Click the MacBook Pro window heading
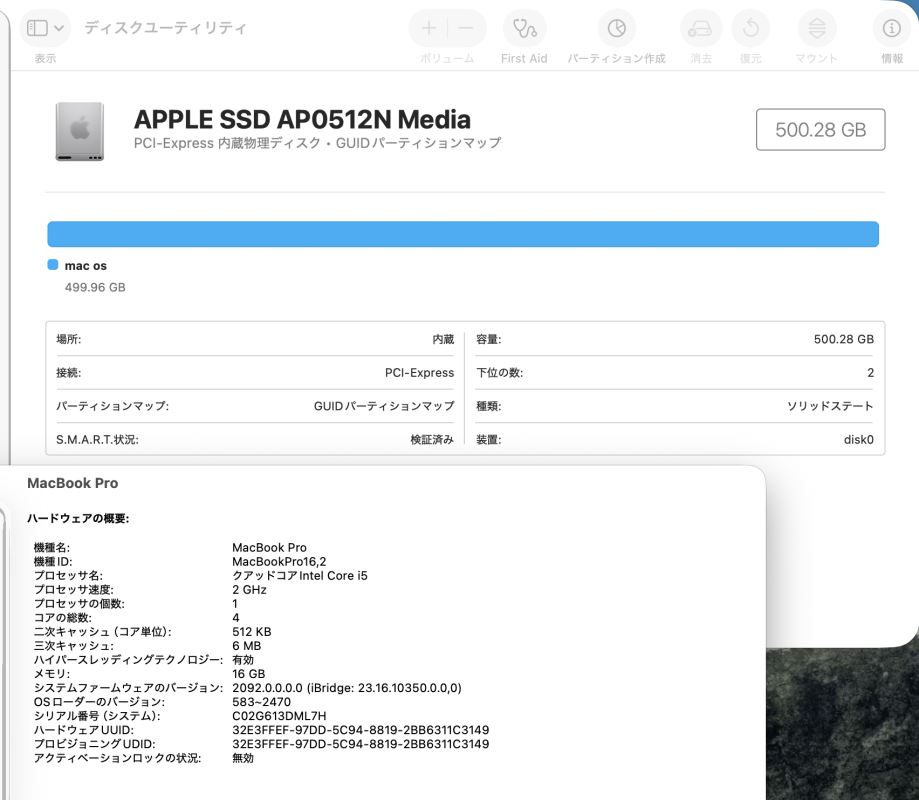The image size is (919, 800). click(72, 483)
